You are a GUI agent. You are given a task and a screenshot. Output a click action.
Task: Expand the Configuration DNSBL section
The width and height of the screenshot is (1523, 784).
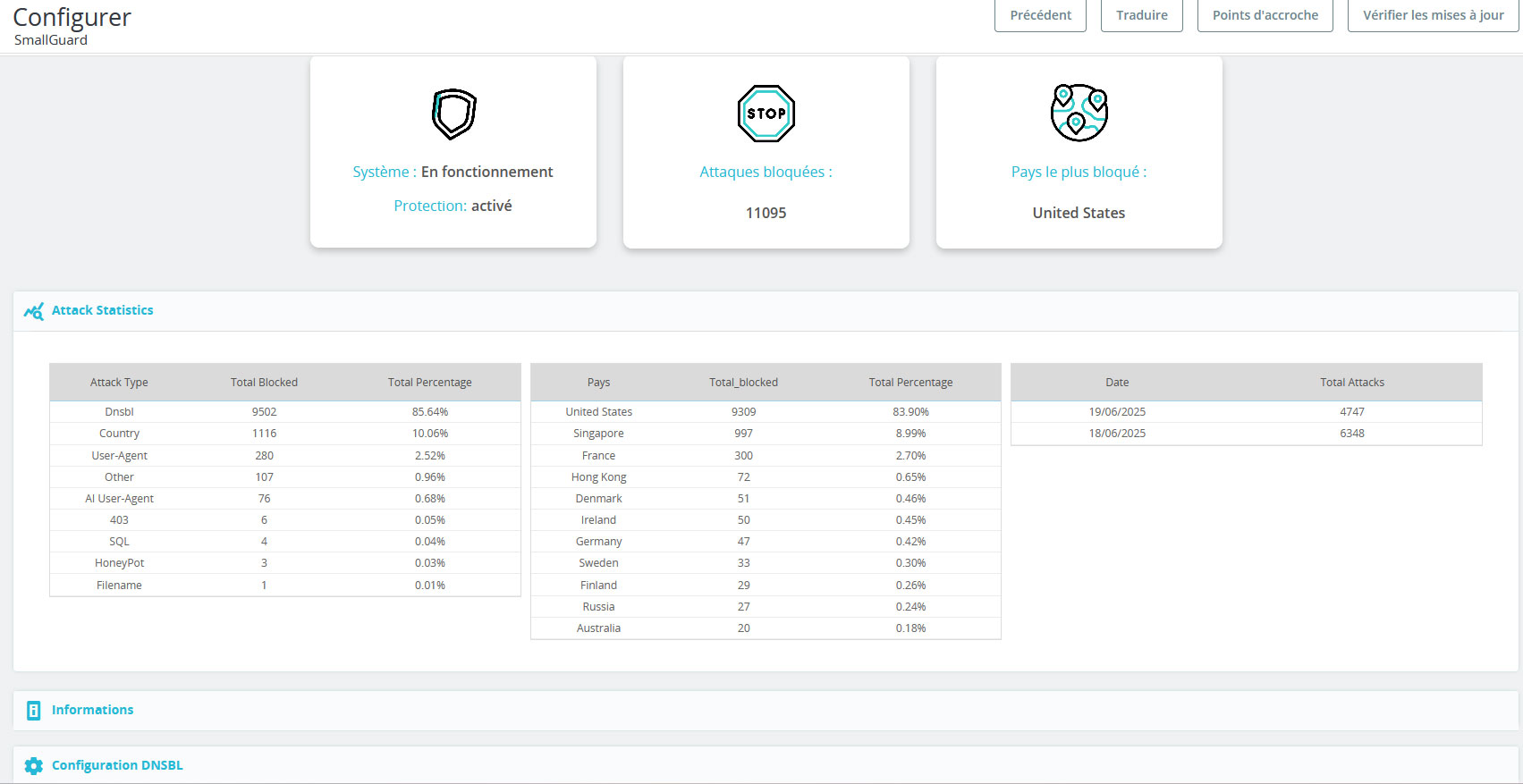(x=117, y=765)
